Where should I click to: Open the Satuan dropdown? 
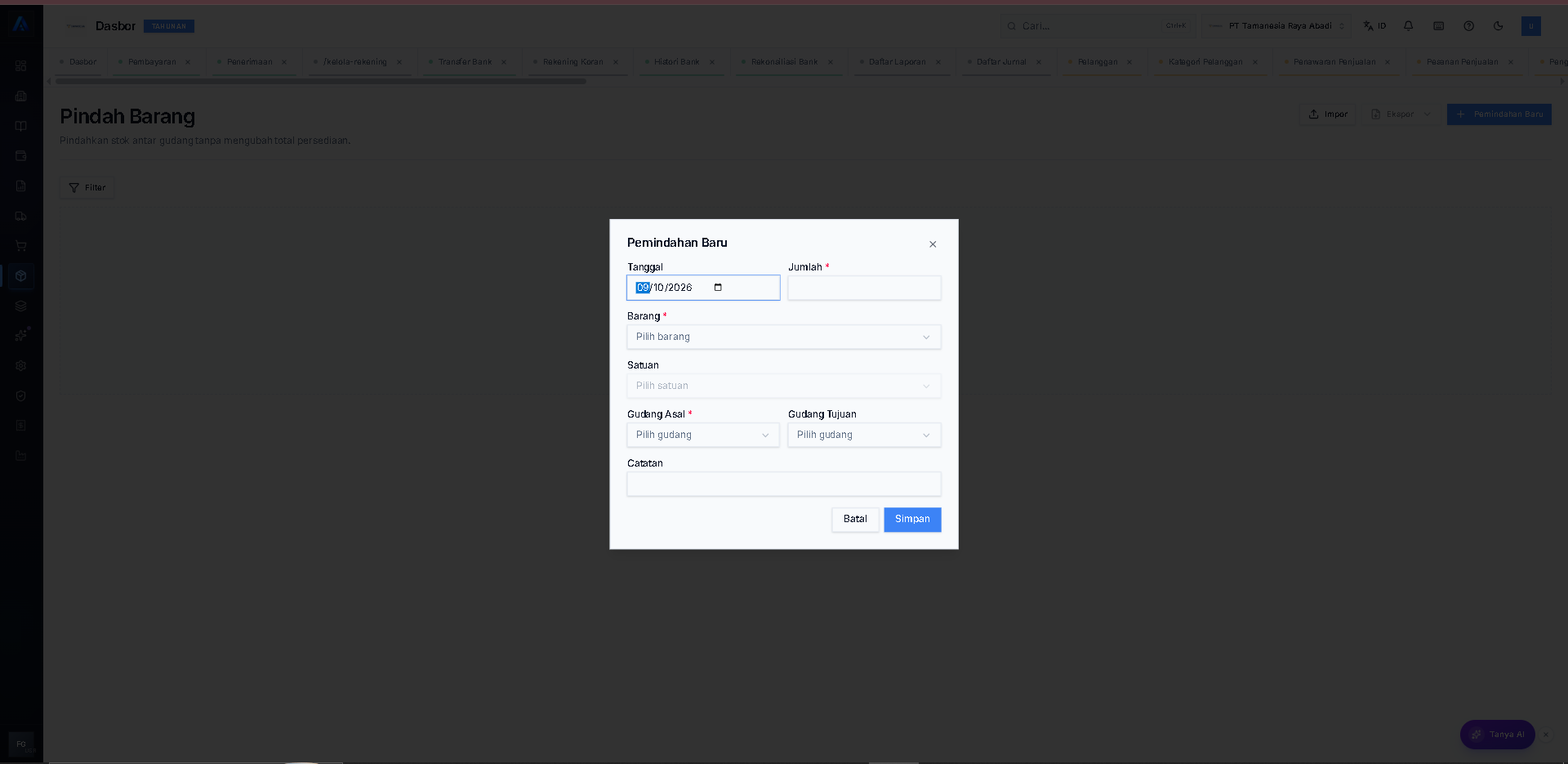coord(784,386)
